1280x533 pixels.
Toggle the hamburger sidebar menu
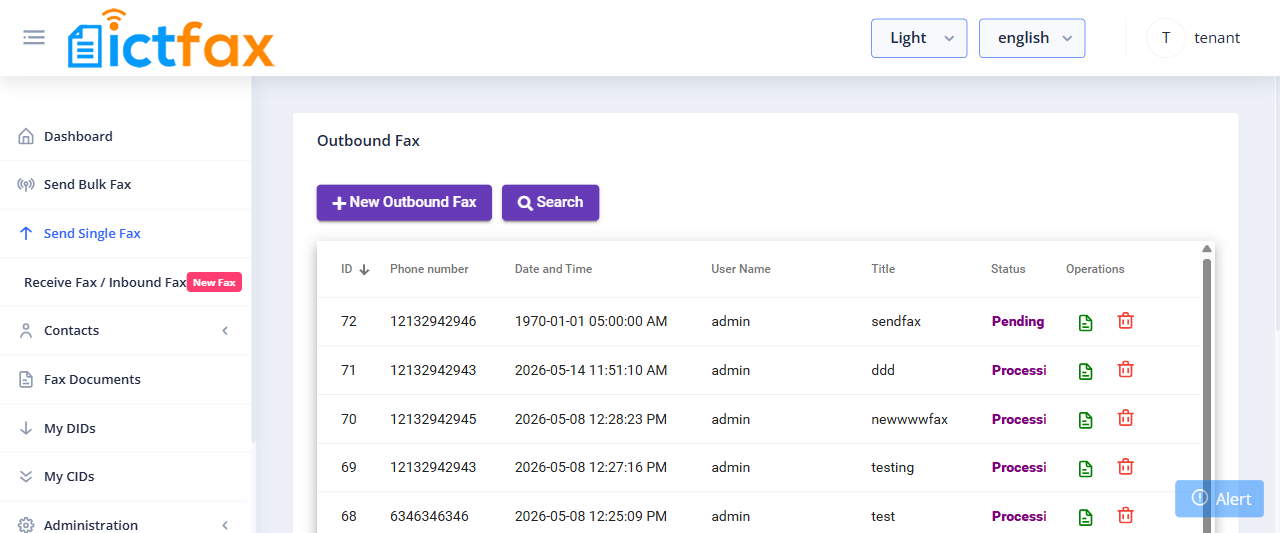click(x=34, y=38)
